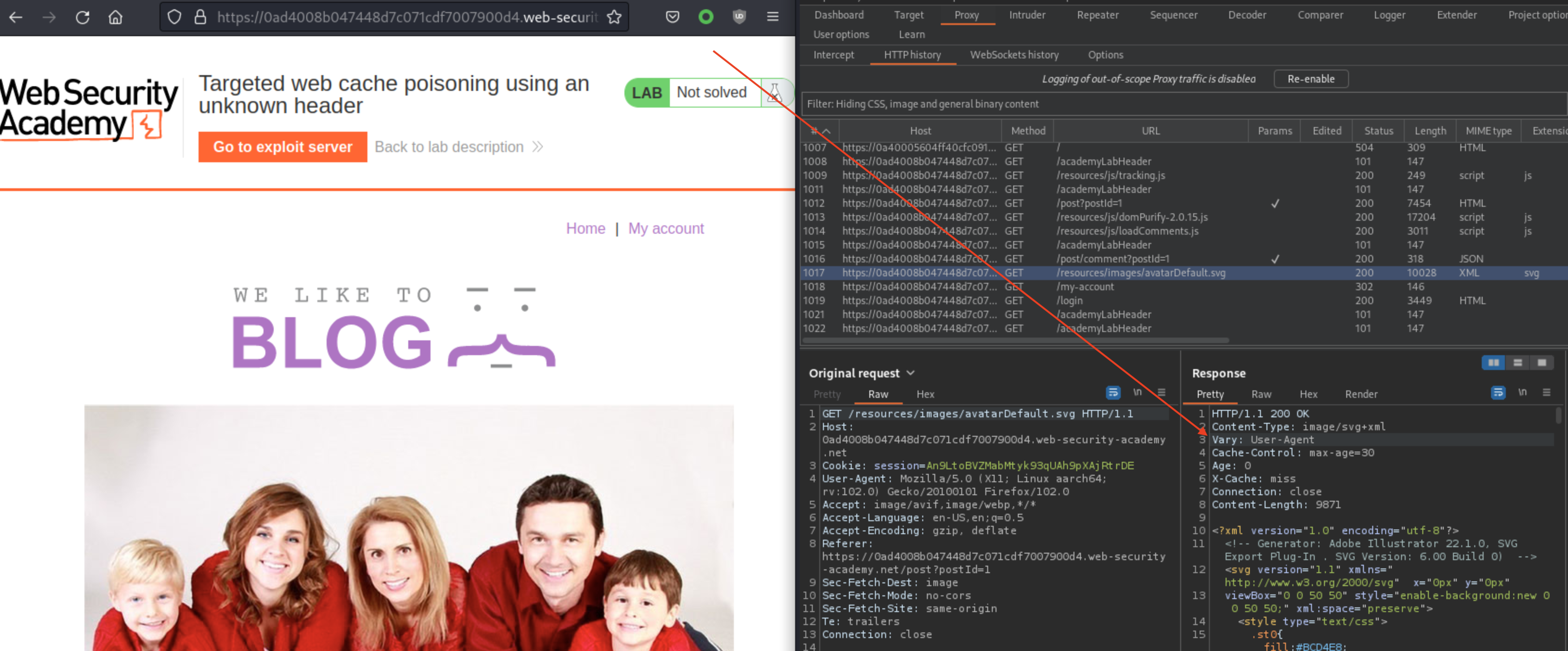This screenshot has width=1568, height=651.
Task: Open the My account link
Action: pos(665,228)
